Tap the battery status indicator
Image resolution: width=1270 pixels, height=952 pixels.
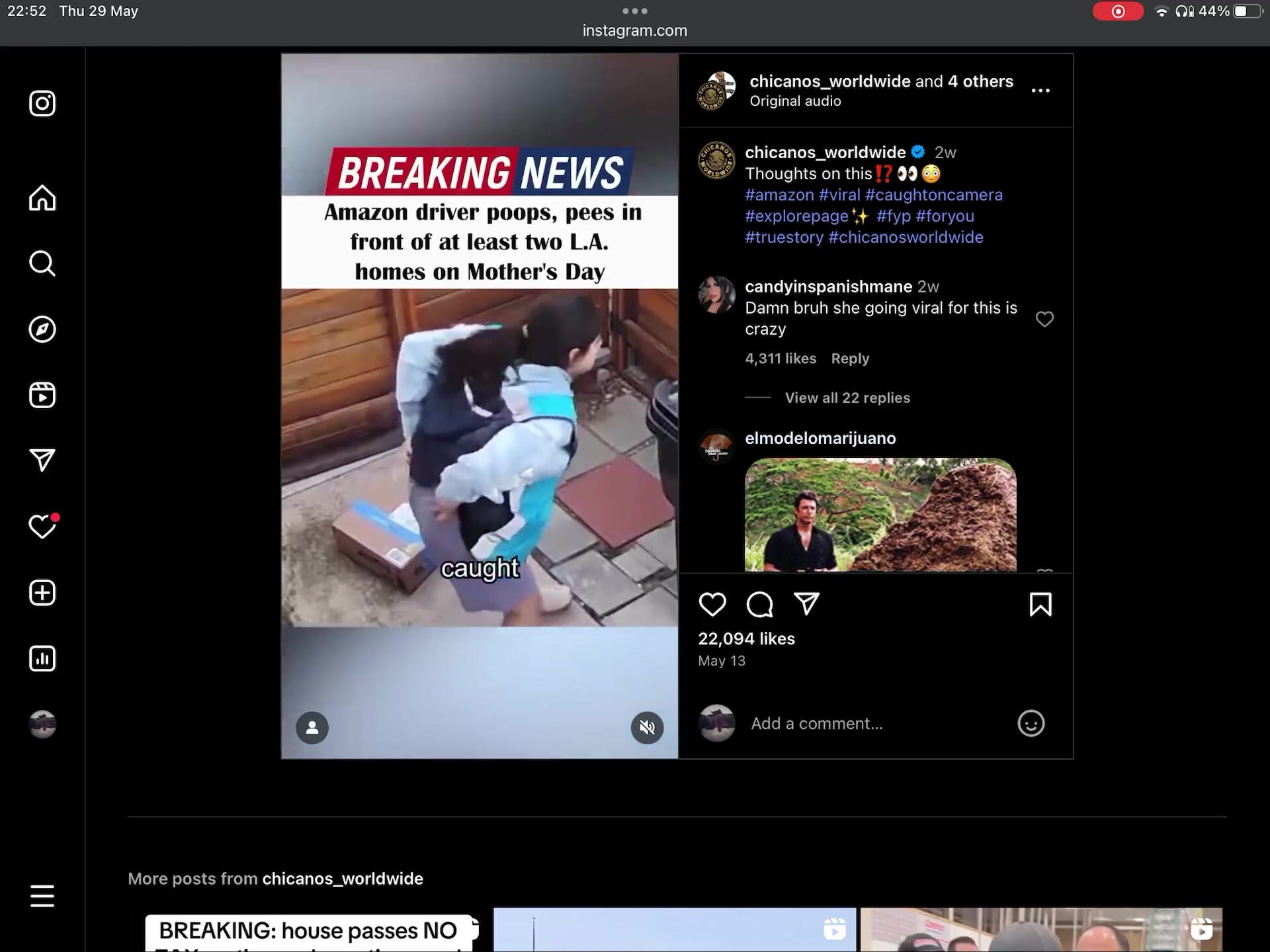point(1248,11)
